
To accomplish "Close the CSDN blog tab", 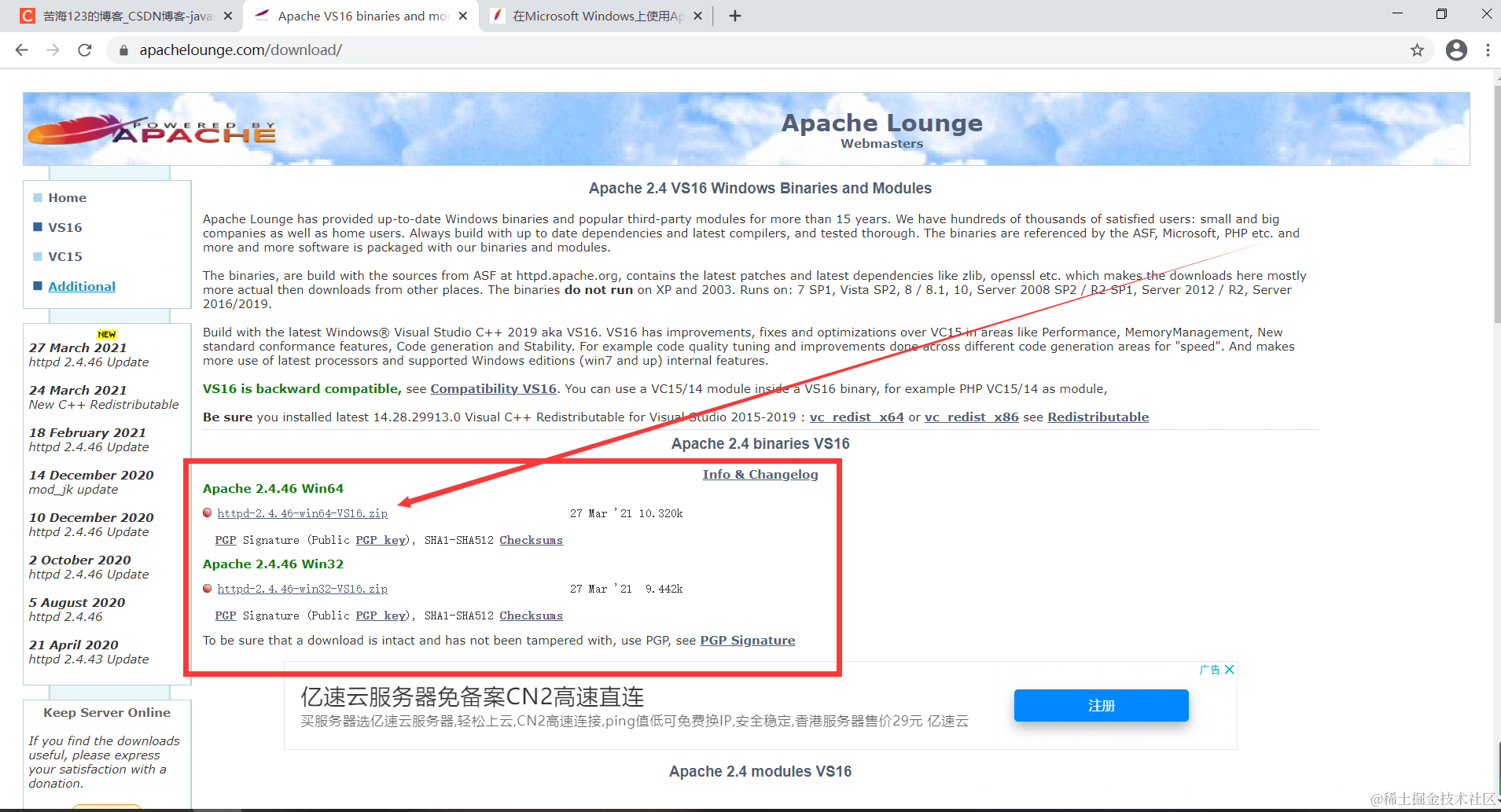I will coord(228,16).
